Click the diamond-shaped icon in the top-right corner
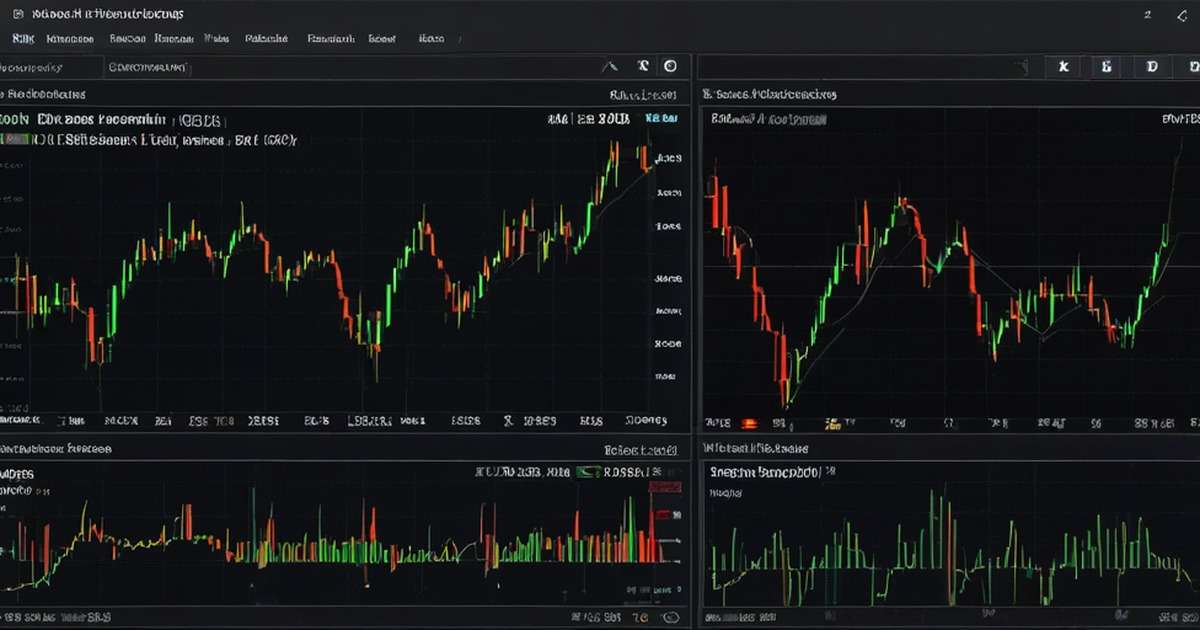Screen dimensions: 1200x630 (x=1184, y=16)
